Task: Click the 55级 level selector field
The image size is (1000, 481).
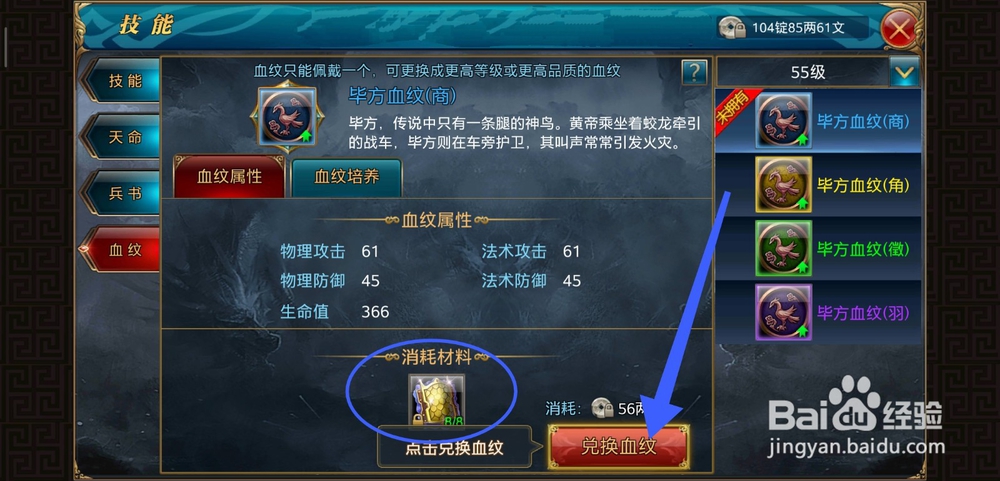Action: click(x=818, y=72)
